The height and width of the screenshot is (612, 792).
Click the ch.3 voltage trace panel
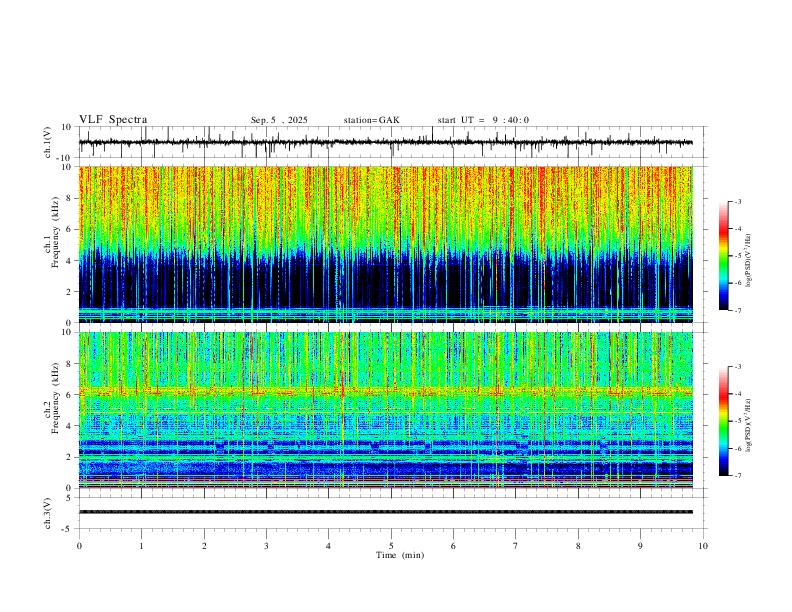[x=393, y=513]
